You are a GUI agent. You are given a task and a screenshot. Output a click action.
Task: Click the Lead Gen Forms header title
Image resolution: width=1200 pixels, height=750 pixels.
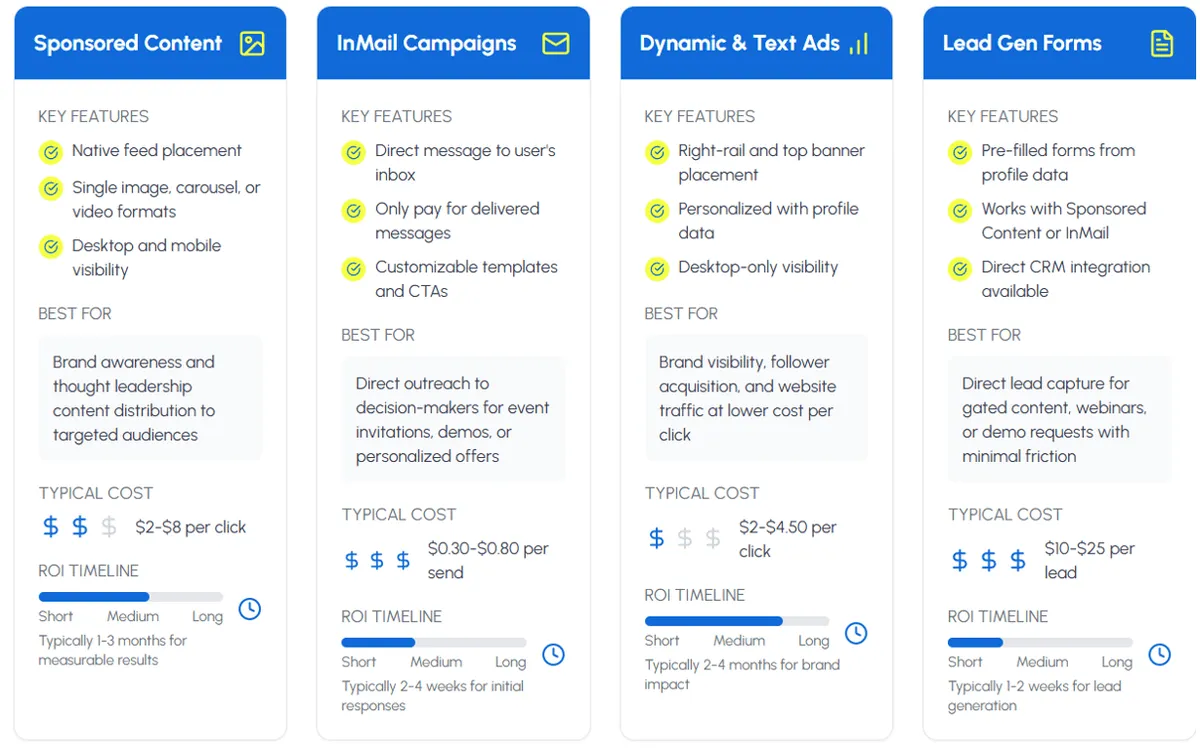click(1022, 44)
